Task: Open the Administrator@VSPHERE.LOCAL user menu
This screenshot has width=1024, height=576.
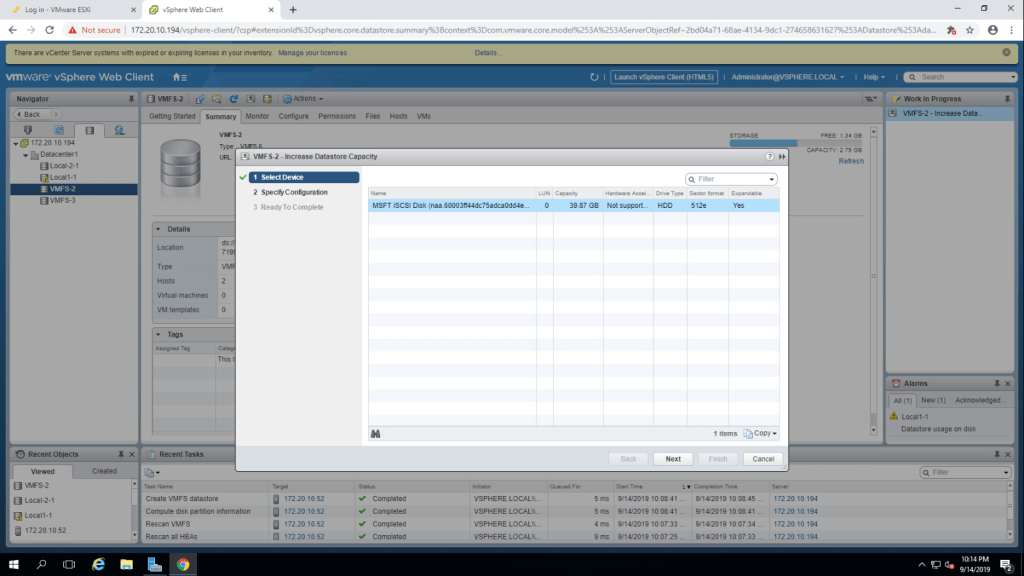Action: click(788, 77)
